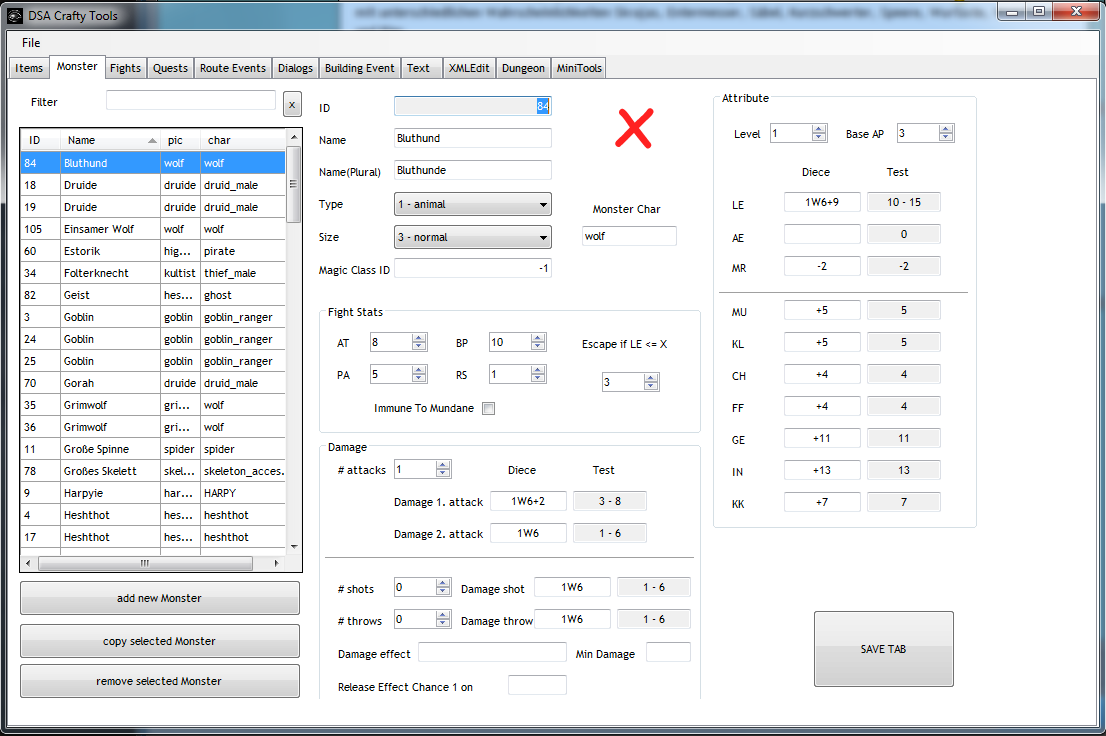Select the Goblin row with ID 3

153,317
